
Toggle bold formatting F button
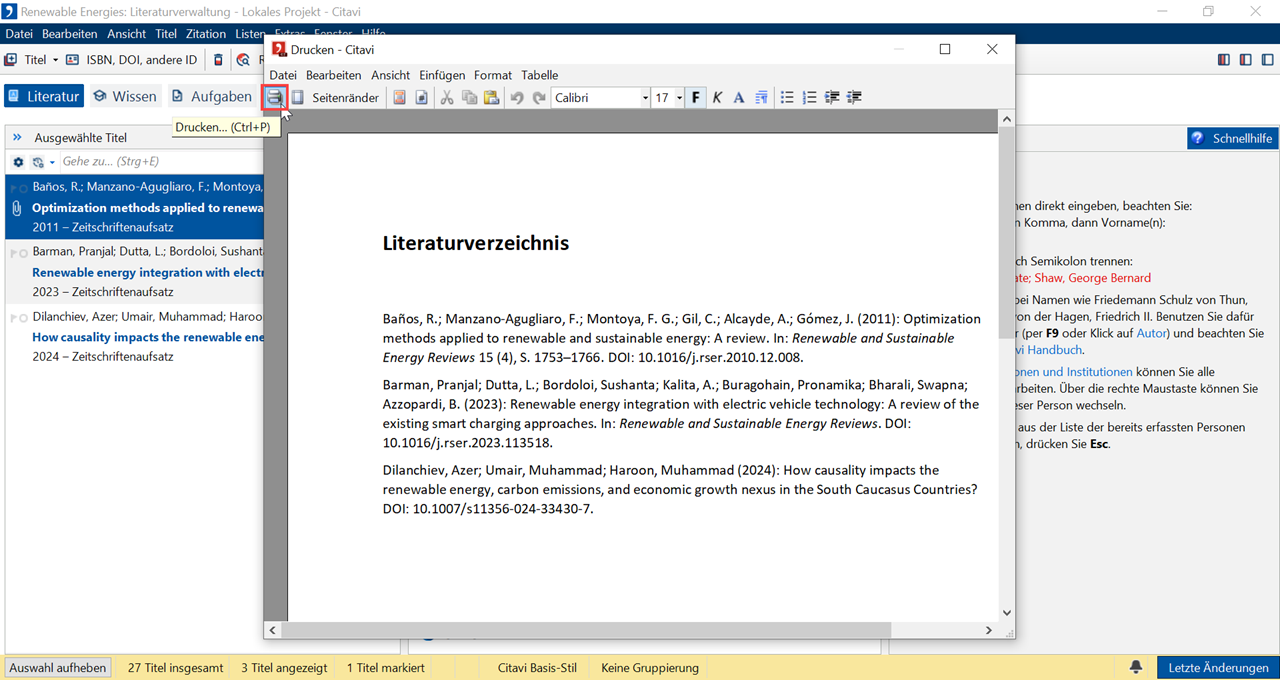[696, 97]
